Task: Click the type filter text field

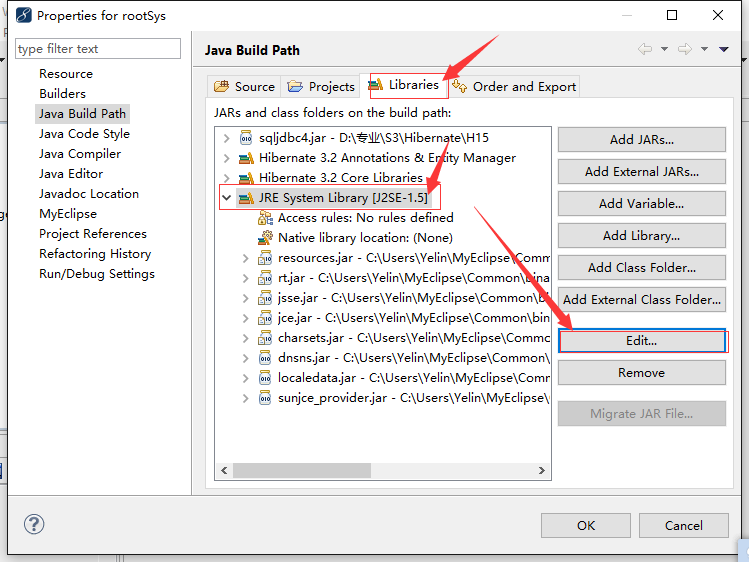Action: tap(98, 49)
